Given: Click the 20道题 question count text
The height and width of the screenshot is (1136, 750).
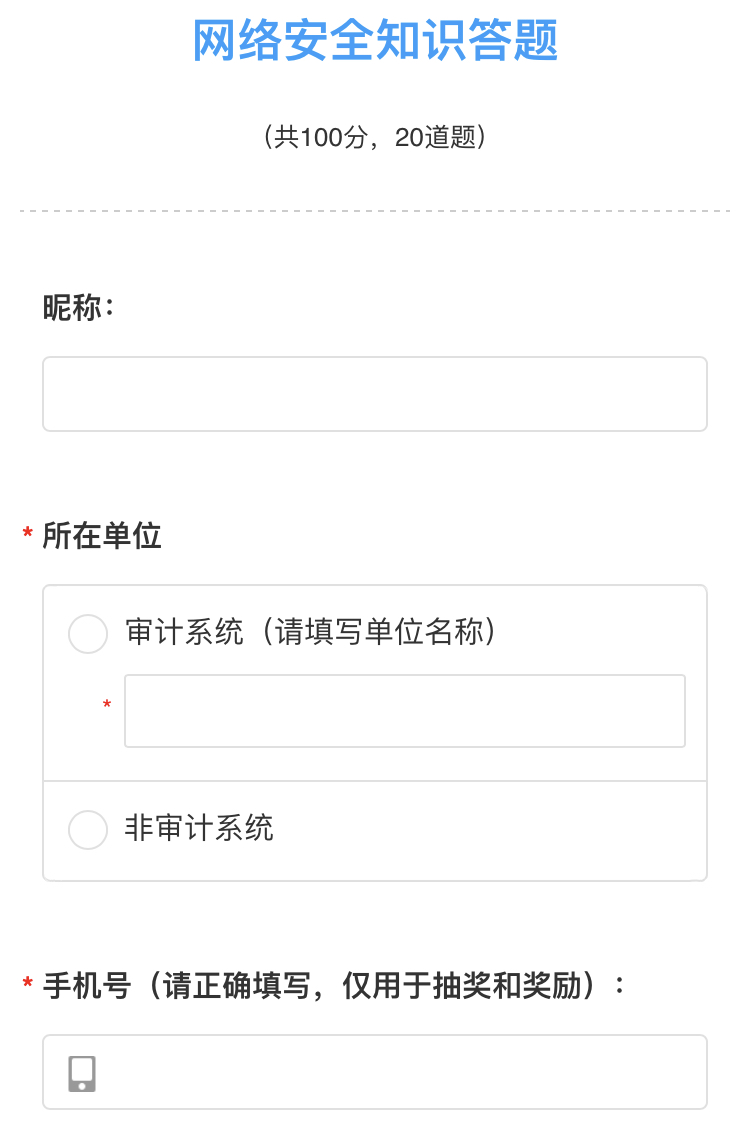Looking at the screenshot, I should click(435, 138).
